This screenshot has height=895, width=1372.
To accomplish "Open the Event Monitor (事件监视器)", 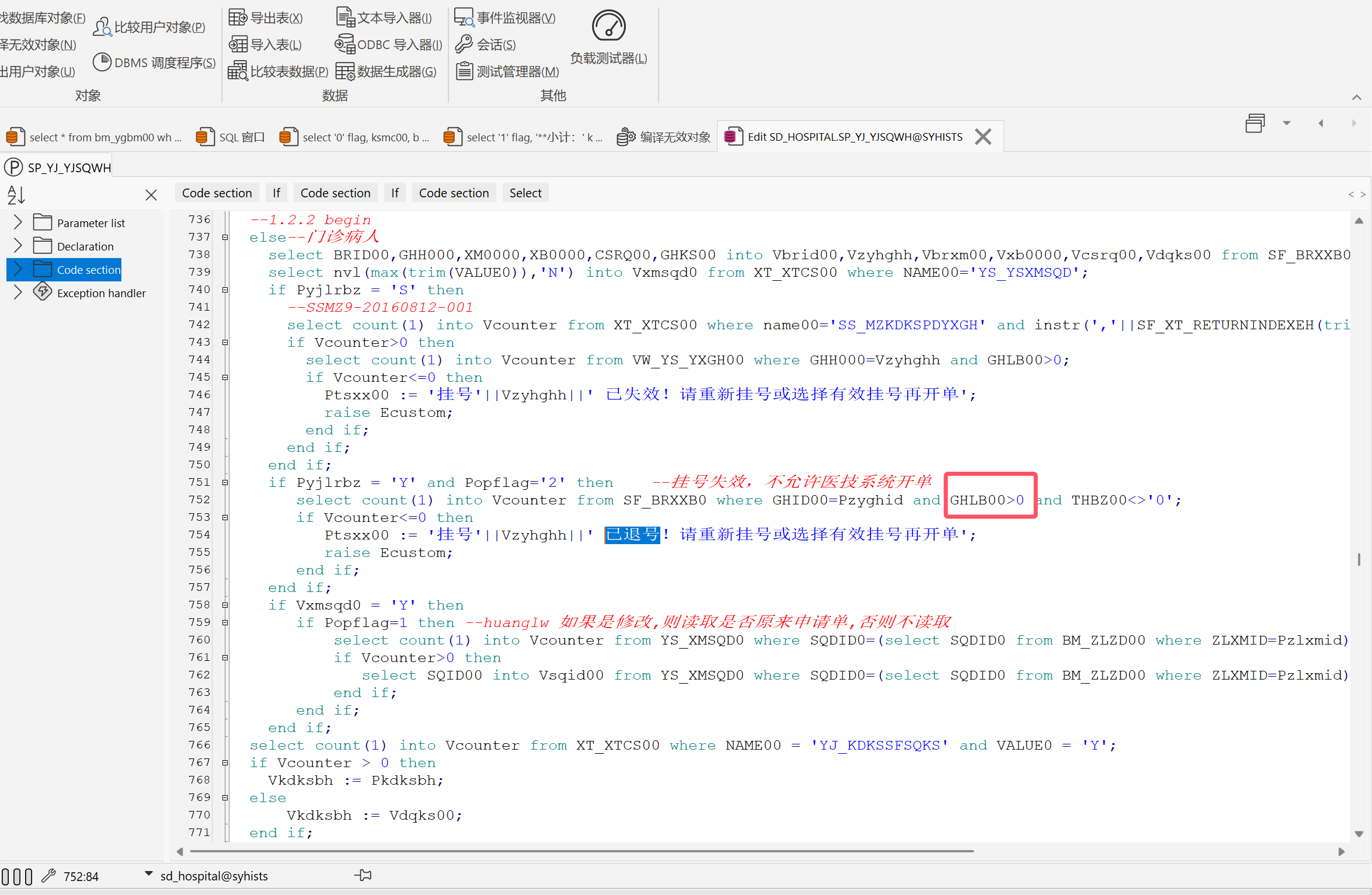I will (464, 18).
